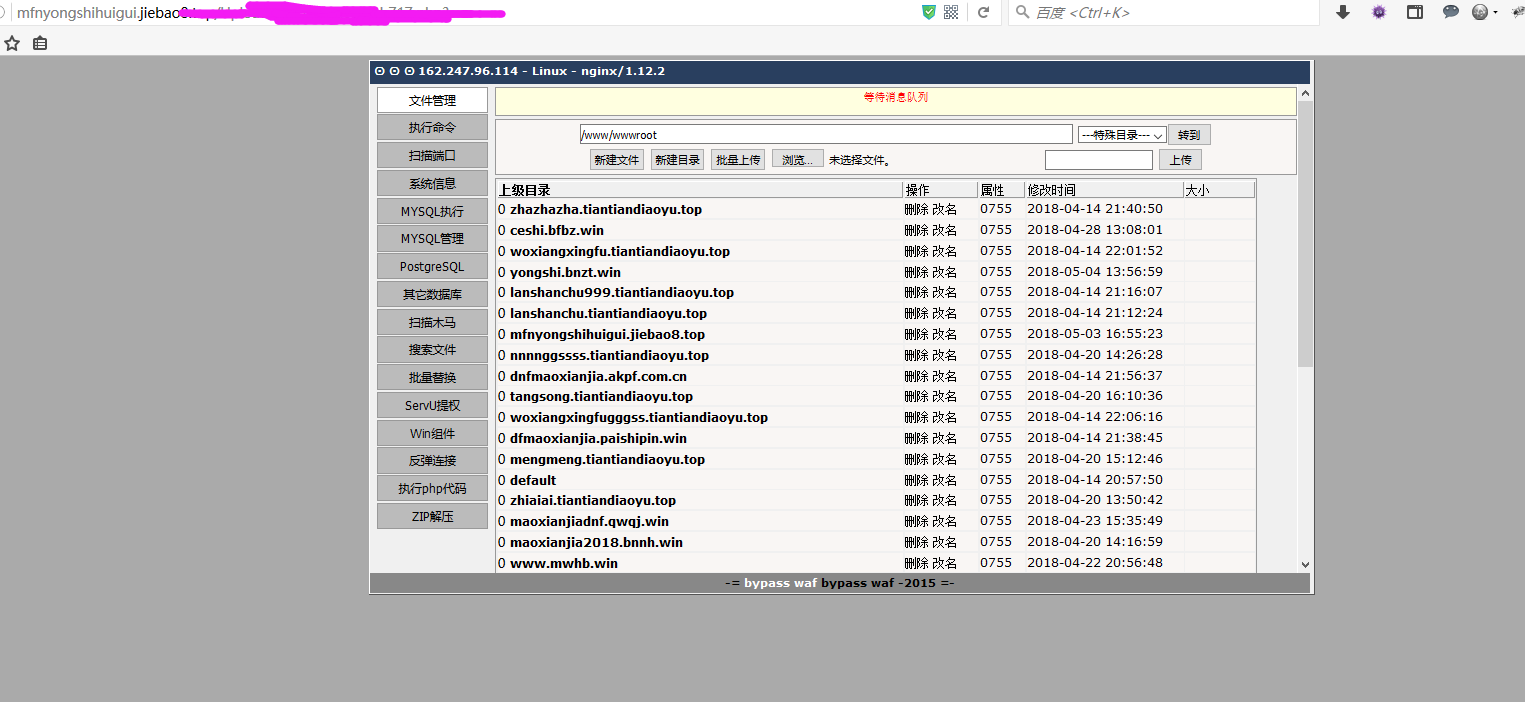1525x702 pixels.
Task: Open the 执行命令 menu item
Action: point(432,127)
